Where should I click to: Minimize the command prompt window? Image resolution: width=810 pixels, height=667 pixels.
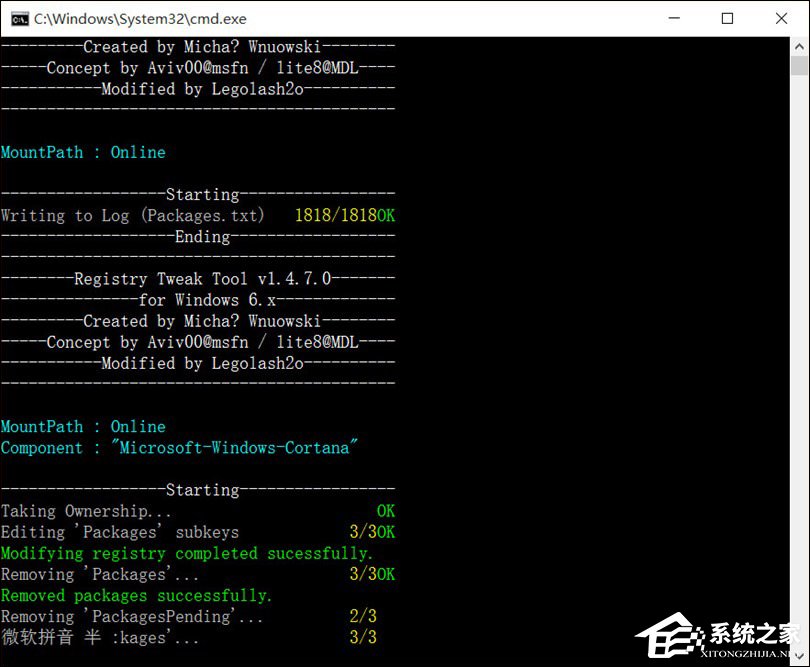[x=675, y=18]
